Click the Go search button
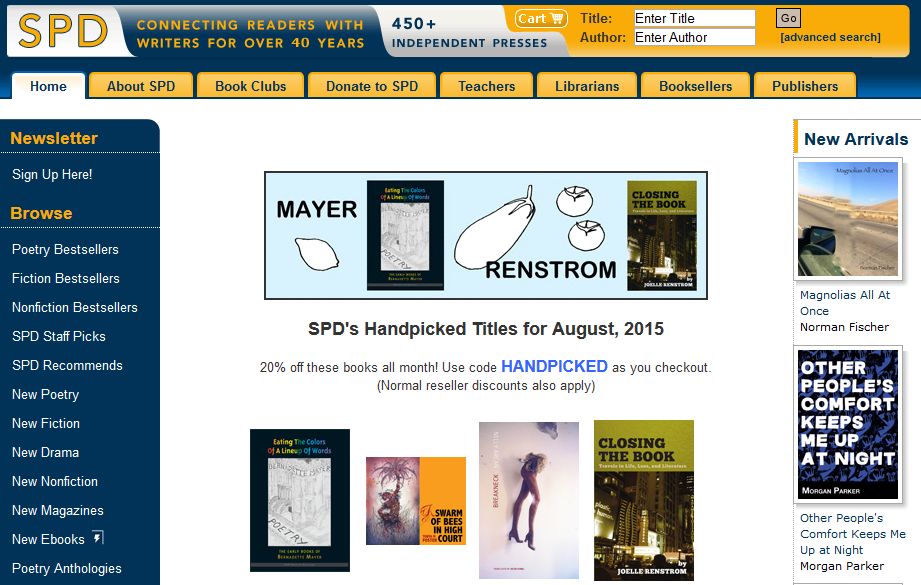 point(788,18)
